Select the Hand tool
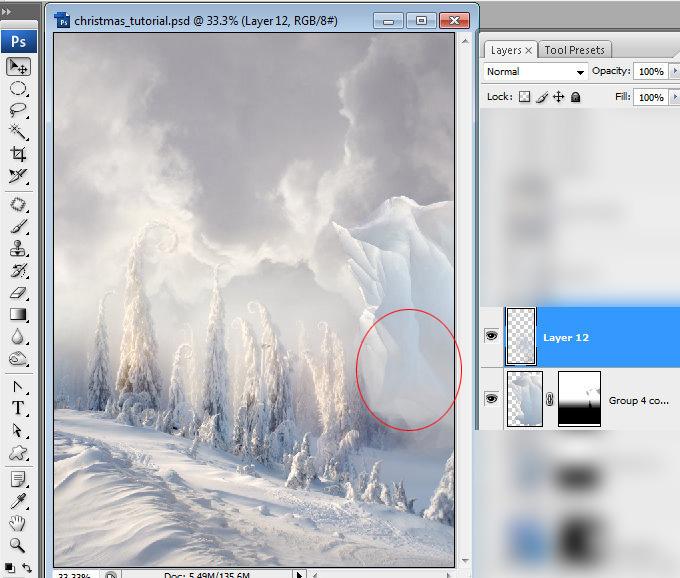This screenshot has height=578, width=680. coord(18,523)
